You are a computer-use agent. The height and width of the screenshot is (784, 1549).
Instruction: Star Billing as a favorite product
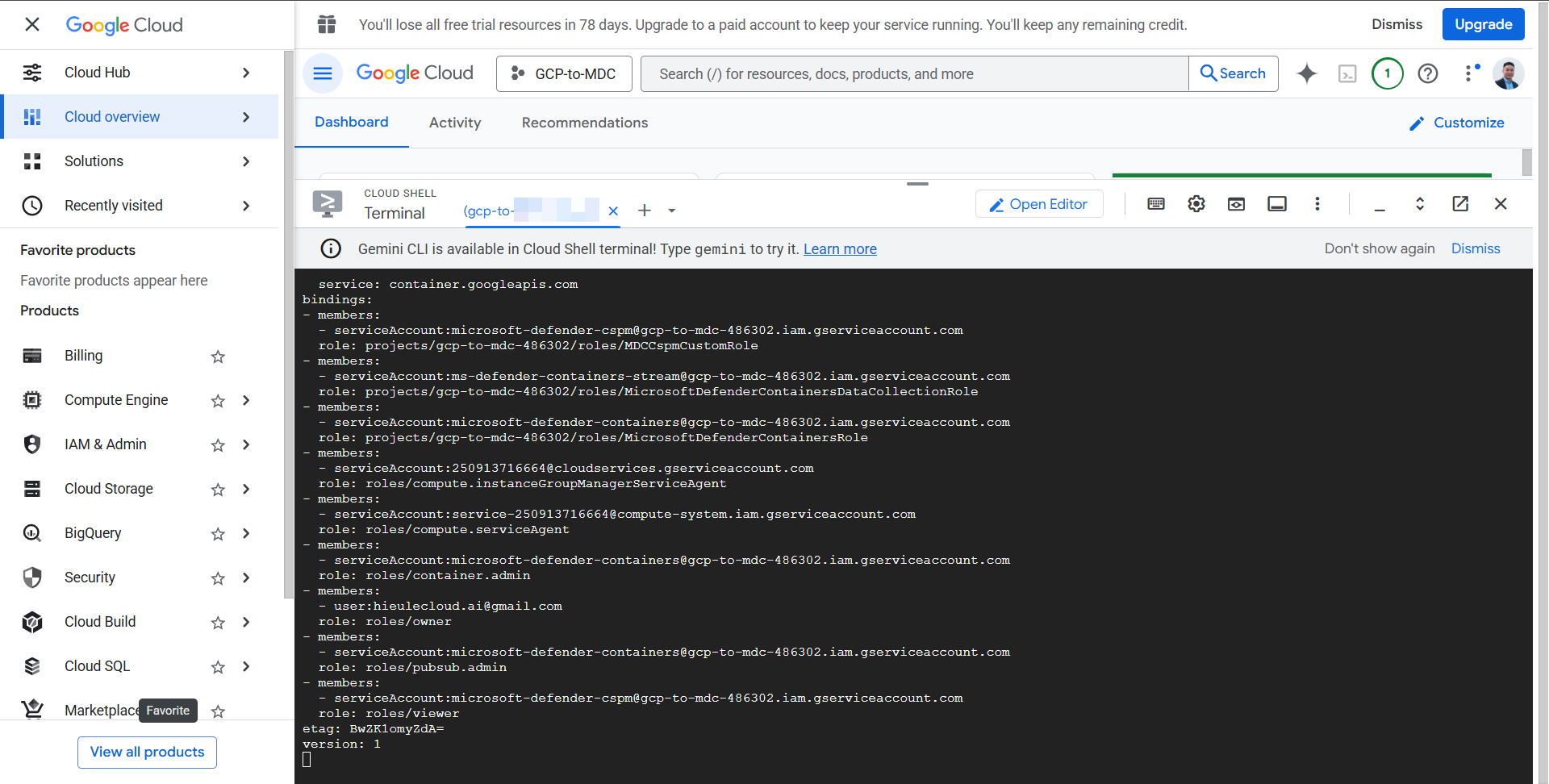click(218, 357)
